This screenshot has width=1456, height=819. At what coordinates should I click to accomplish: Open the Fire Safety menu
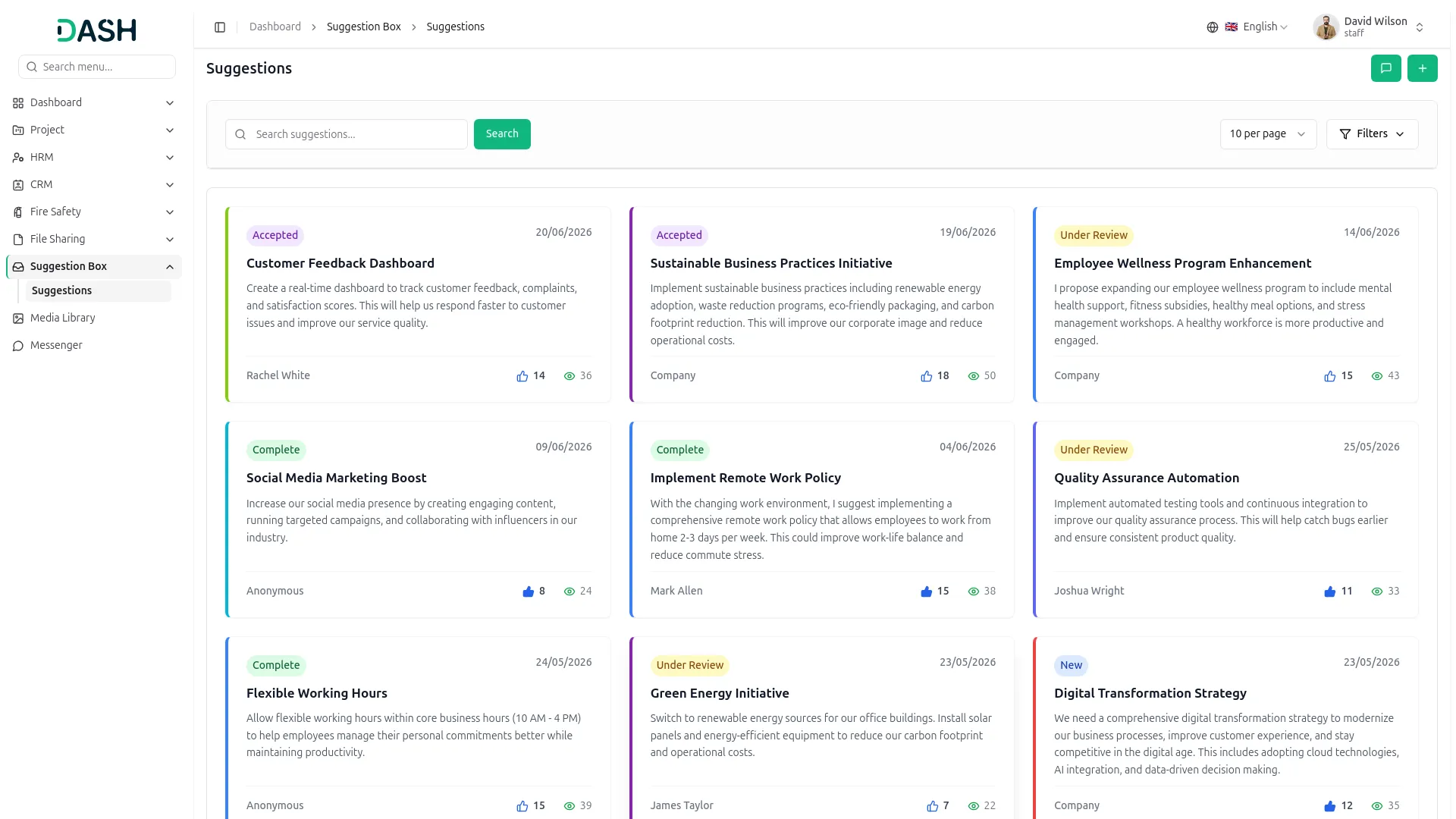[x=94, y=212]
